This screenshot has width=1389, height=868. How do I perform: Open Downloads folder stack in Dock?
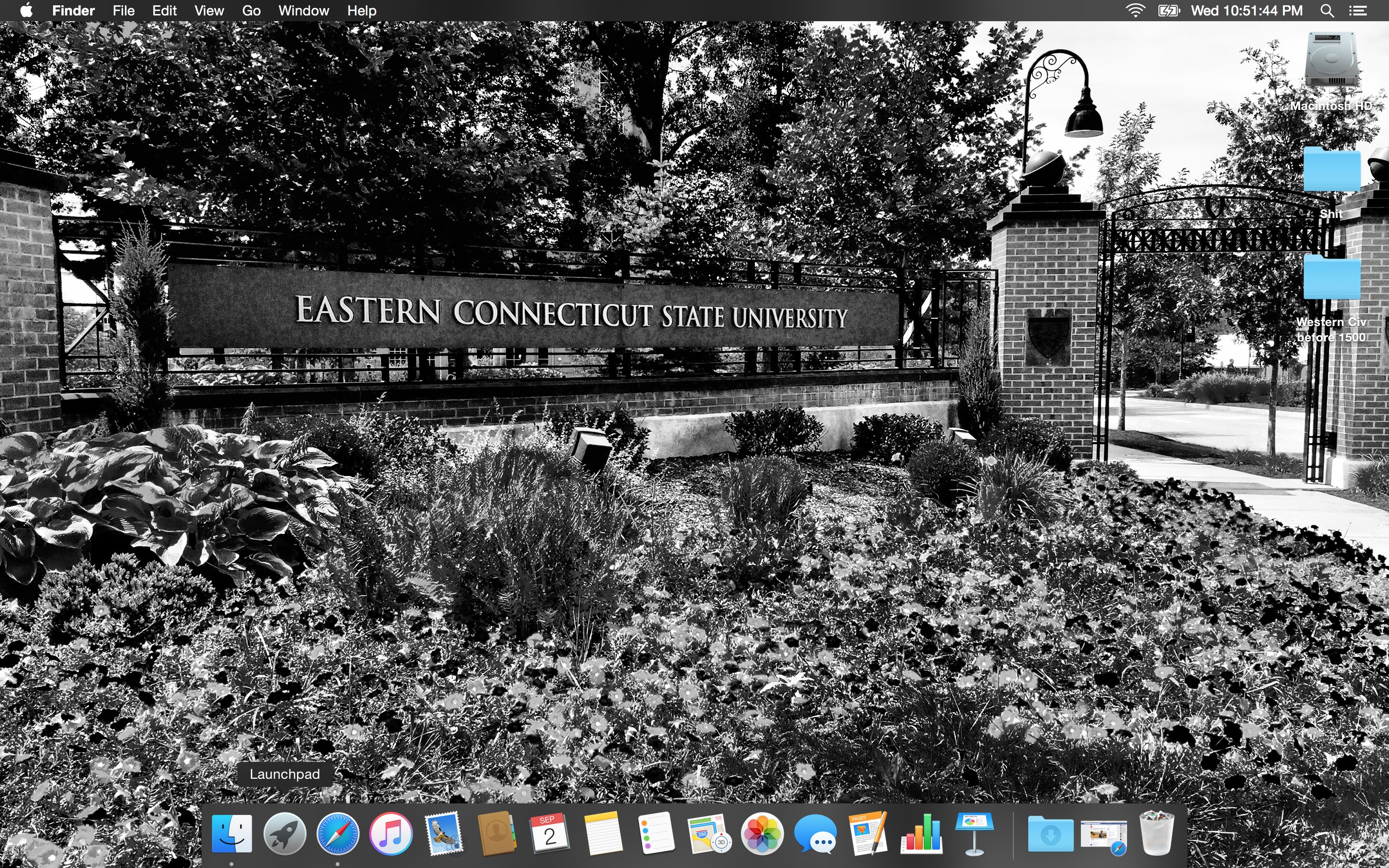[x=1050, y=835]
